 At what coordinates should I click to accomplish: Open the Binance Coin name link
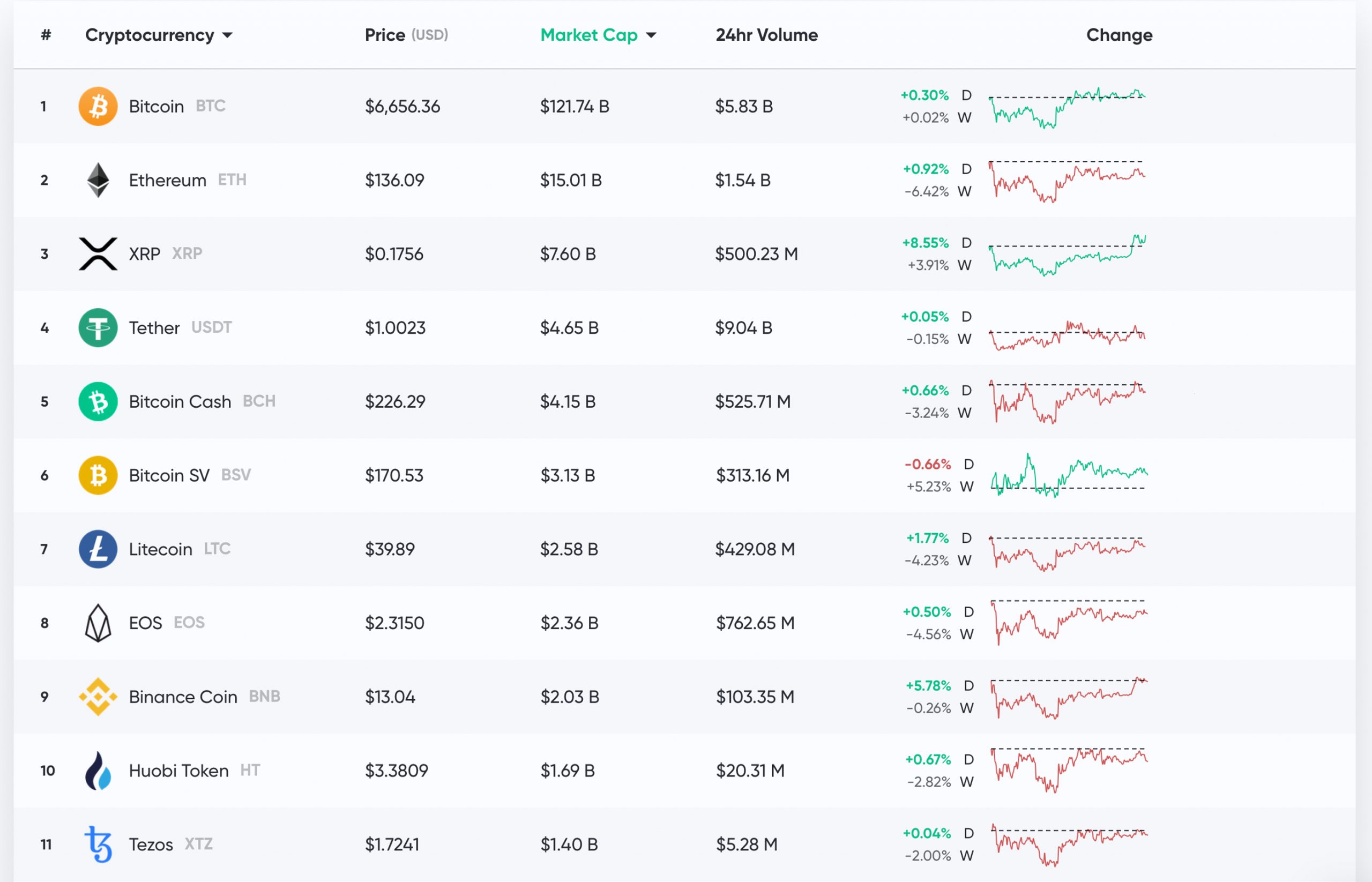pyautogui.click(x=183, y=697)
